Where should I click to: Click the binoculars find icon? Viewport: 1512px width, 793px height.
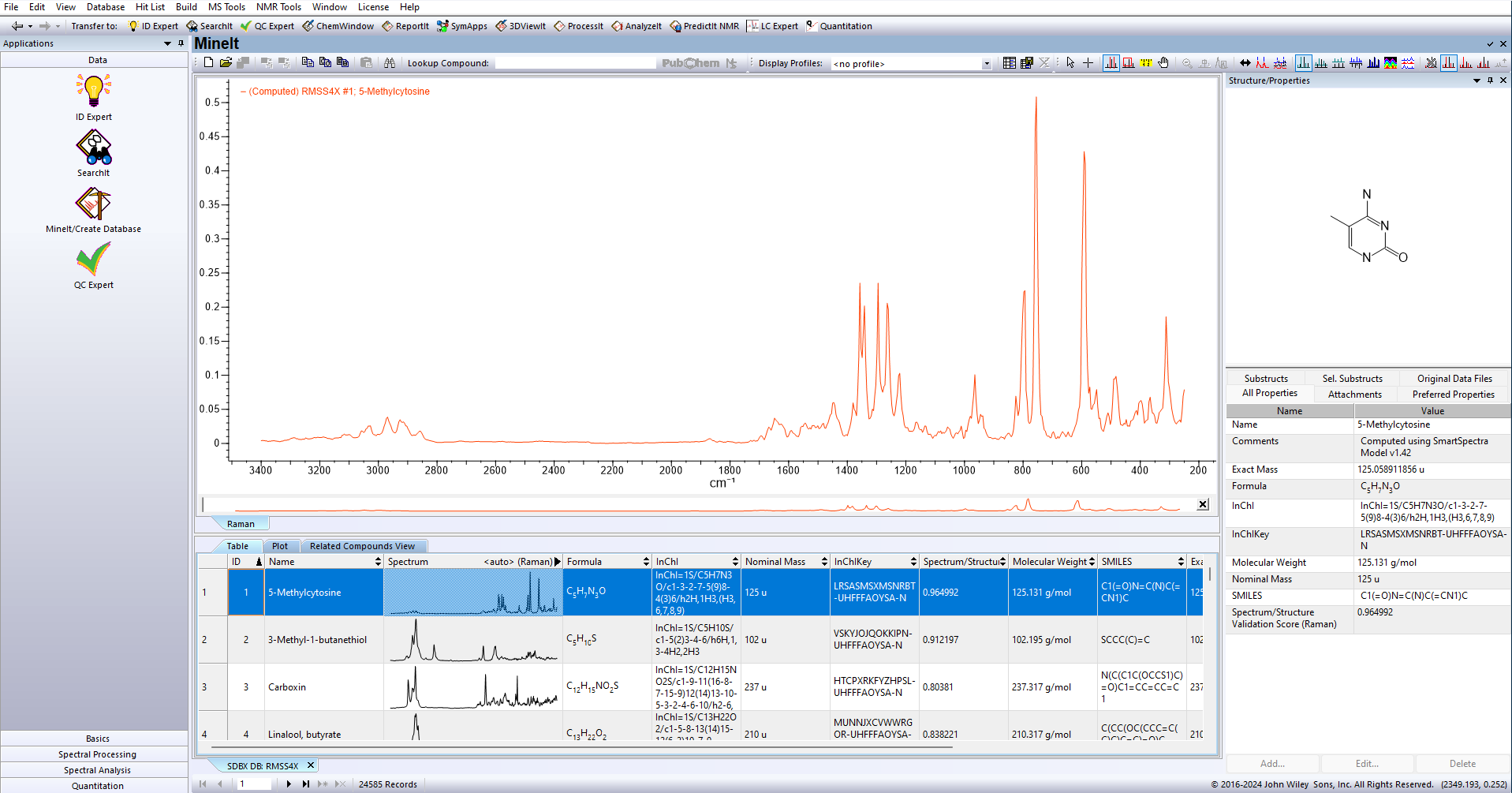tap(389, 63)
